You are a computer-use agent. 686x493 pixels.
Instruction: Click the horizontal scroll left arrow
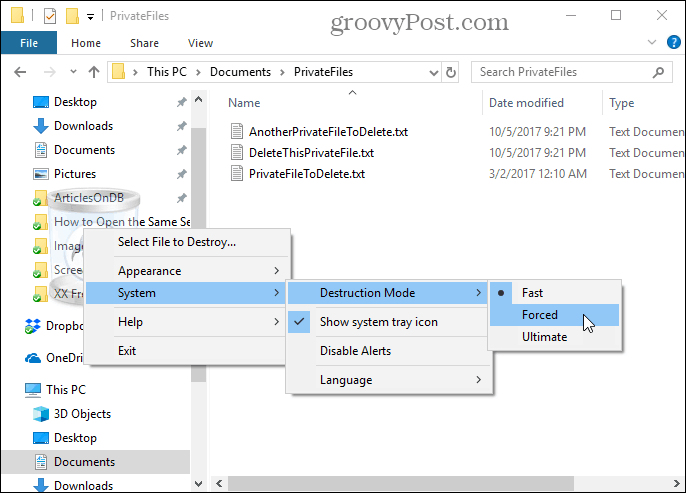(x=219, y=483)
